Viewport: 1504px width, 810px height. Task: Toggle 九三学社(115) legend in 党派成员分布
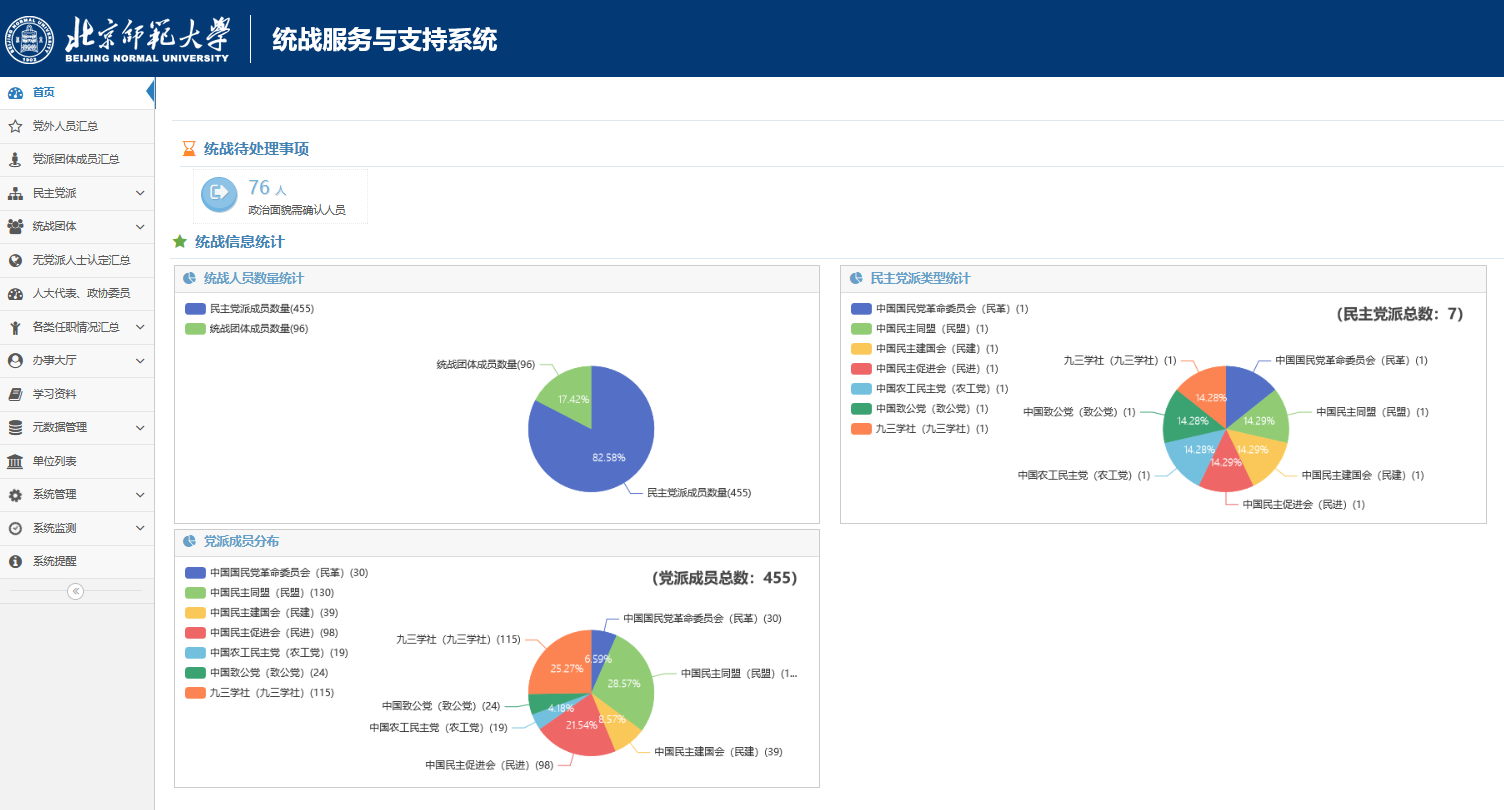coord(258,693)
